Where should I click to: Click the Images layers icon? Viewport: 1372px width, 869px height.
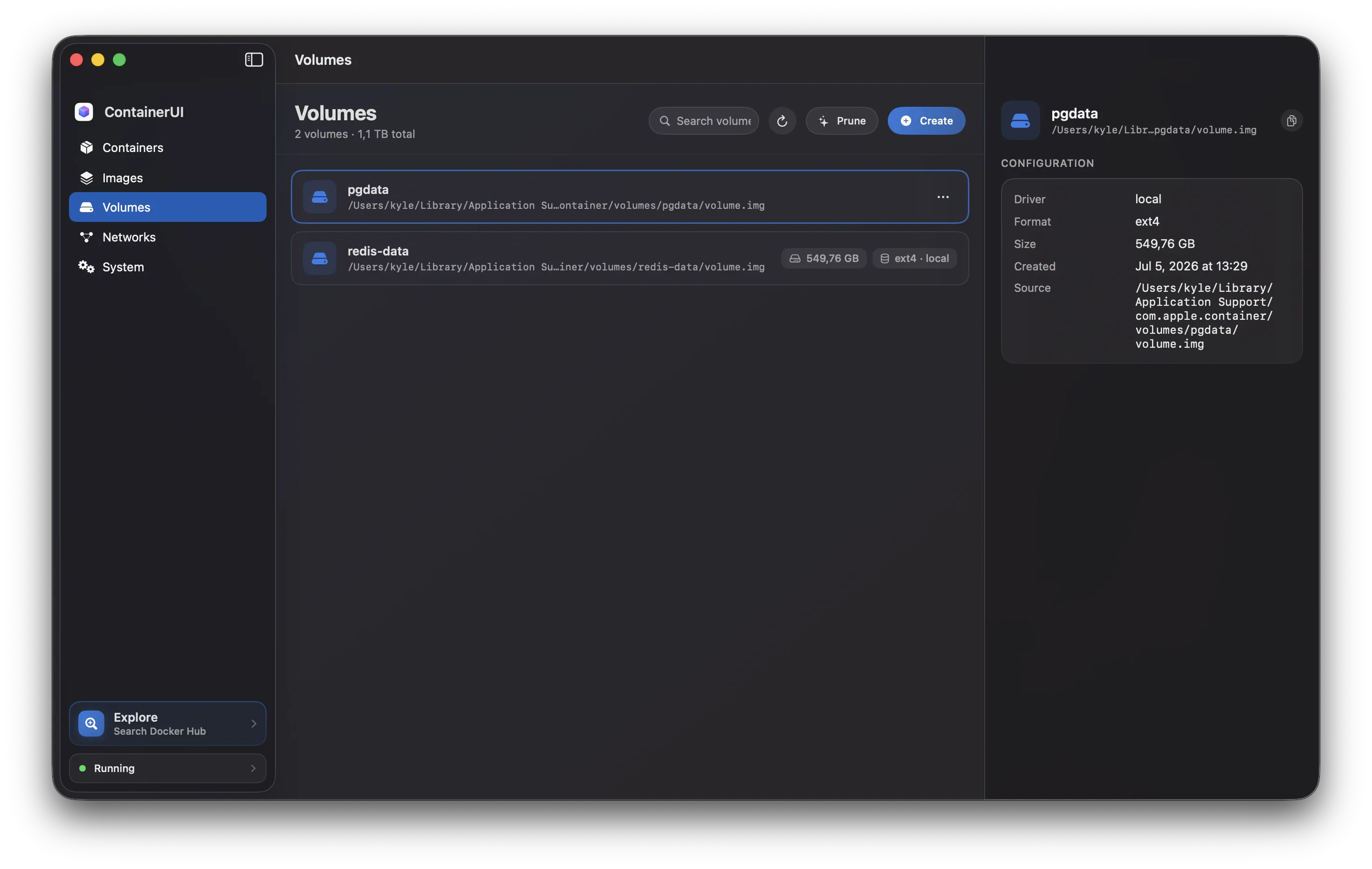click(87, 178)
